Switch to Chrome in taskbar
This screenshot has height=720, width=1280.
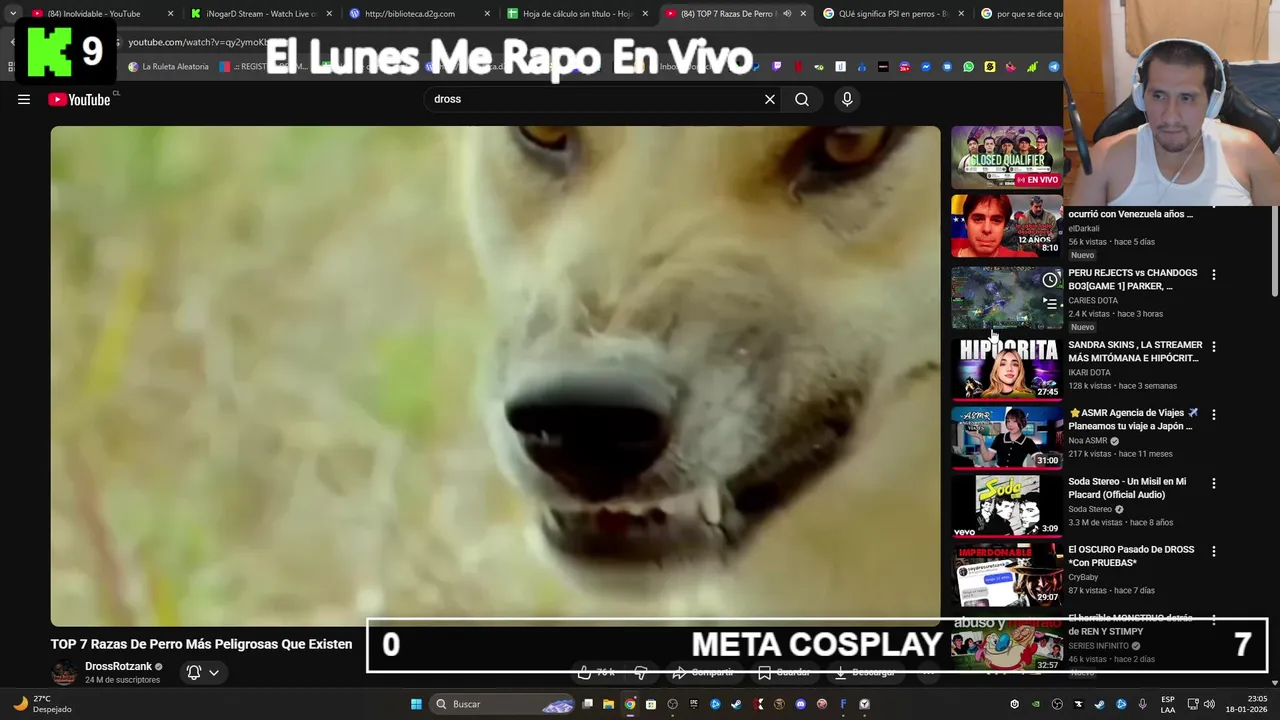[629, 704]
